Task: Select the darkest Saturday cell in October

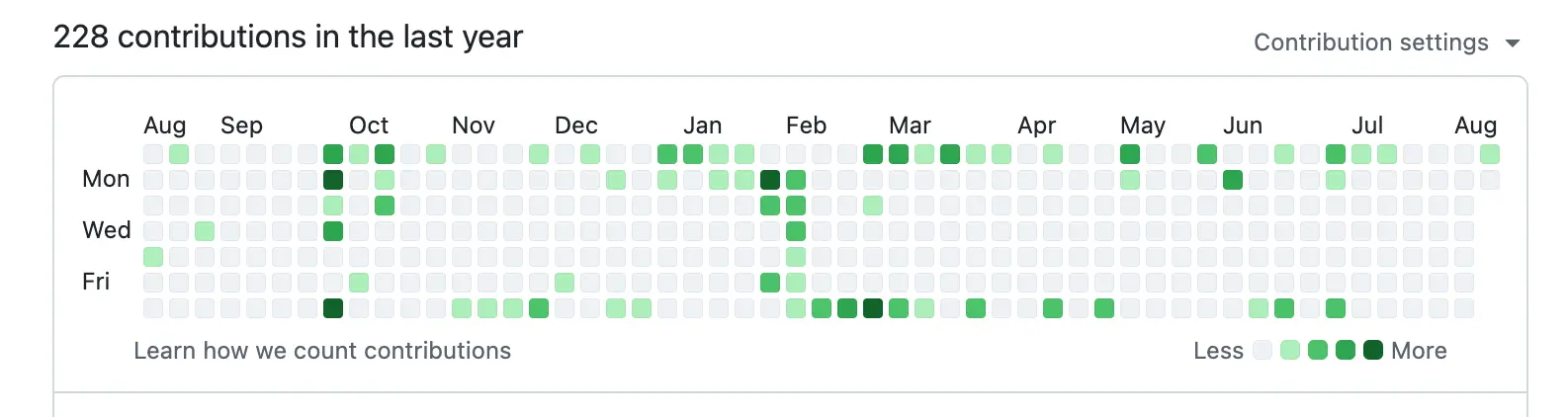Action: (x=333, y=308)
